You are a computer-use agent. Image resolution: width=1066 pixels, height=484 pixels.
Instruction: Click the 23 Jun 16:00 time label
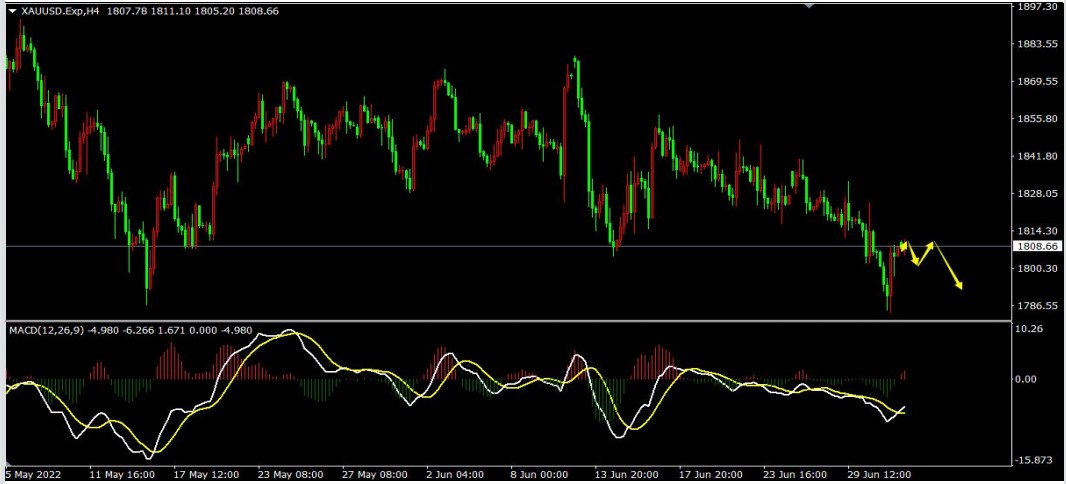coord(796,474)
